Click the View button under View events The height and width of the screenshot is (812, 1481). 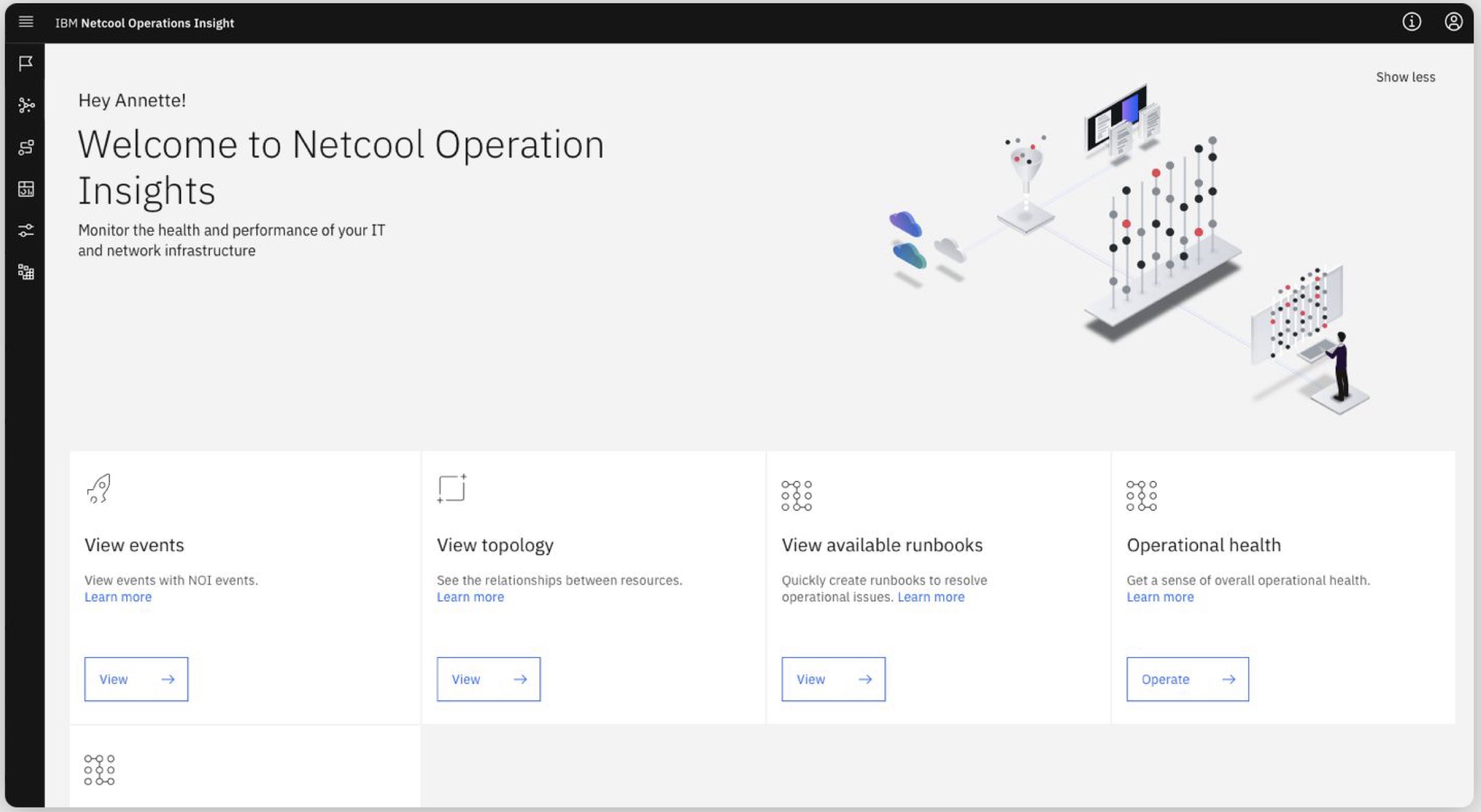click(x=136, y=679)
